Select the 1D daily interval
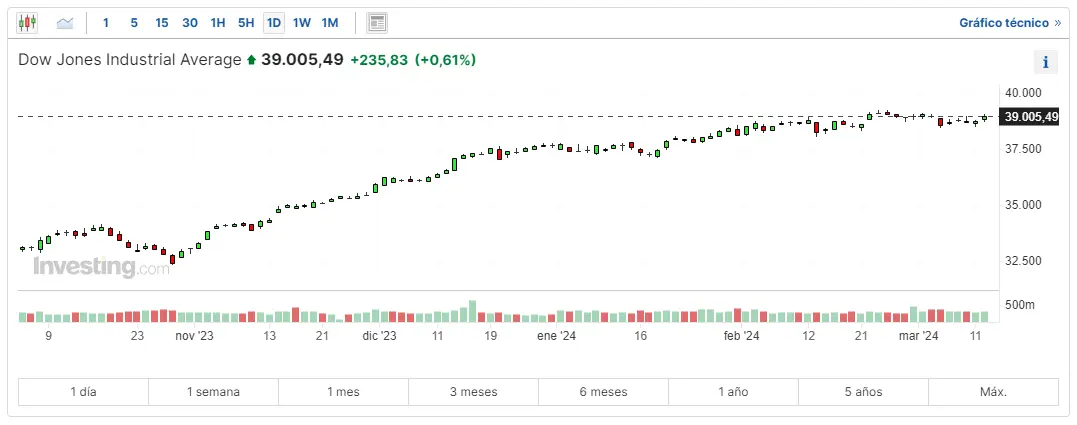This screenshot has width=1077, height=425. point(274,22)
